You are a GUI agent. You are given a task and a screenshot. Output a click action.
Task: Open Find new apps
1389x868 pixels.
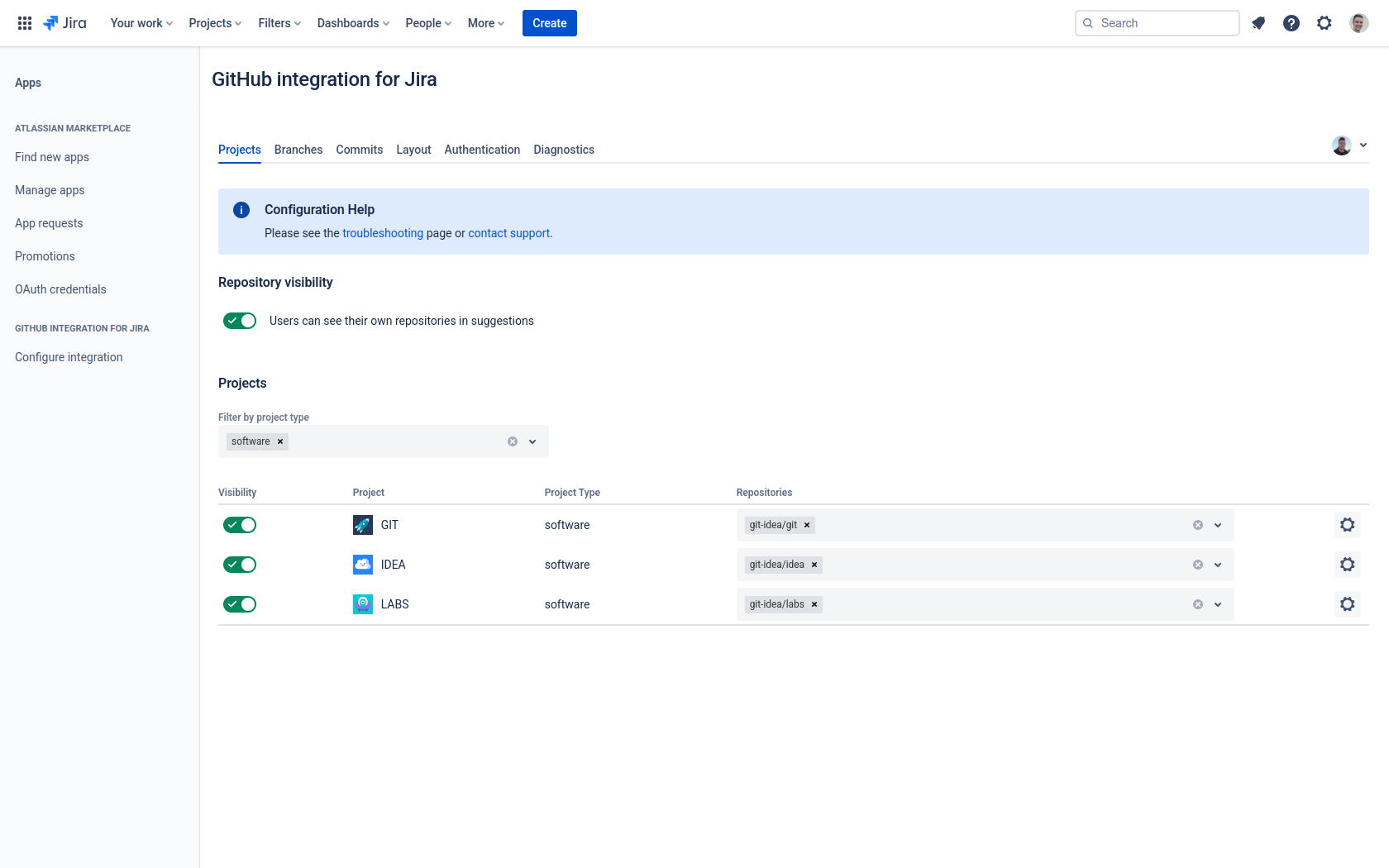[x=52, y=157]
